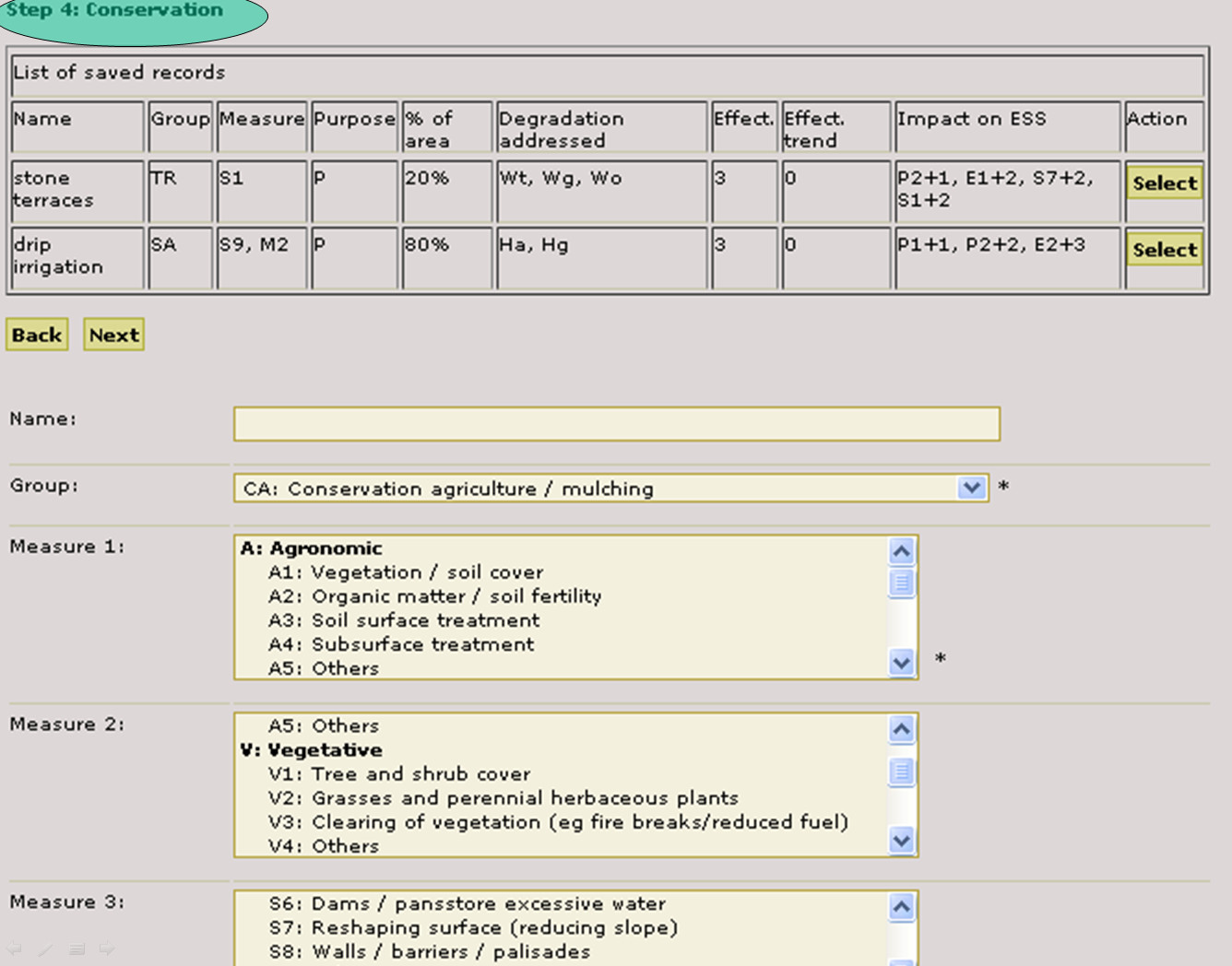Viewport: 1232px width, 966px height.
Task: Click the faint next slide arrow icon
Action: point(107,948)
